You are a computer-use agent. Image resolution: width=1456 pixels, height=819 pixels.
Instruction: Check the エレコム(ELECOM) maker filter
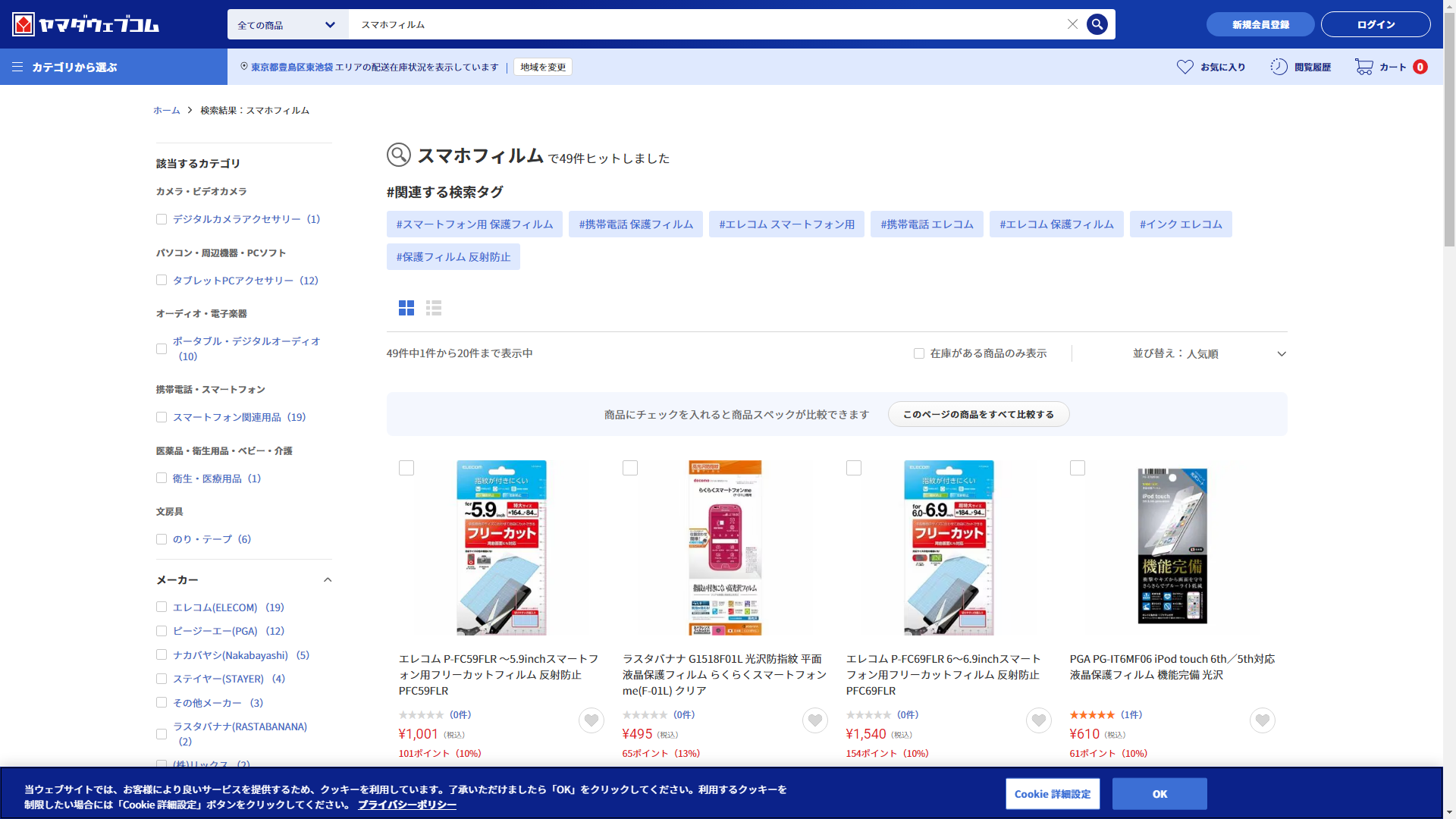(x=162, y=607)
